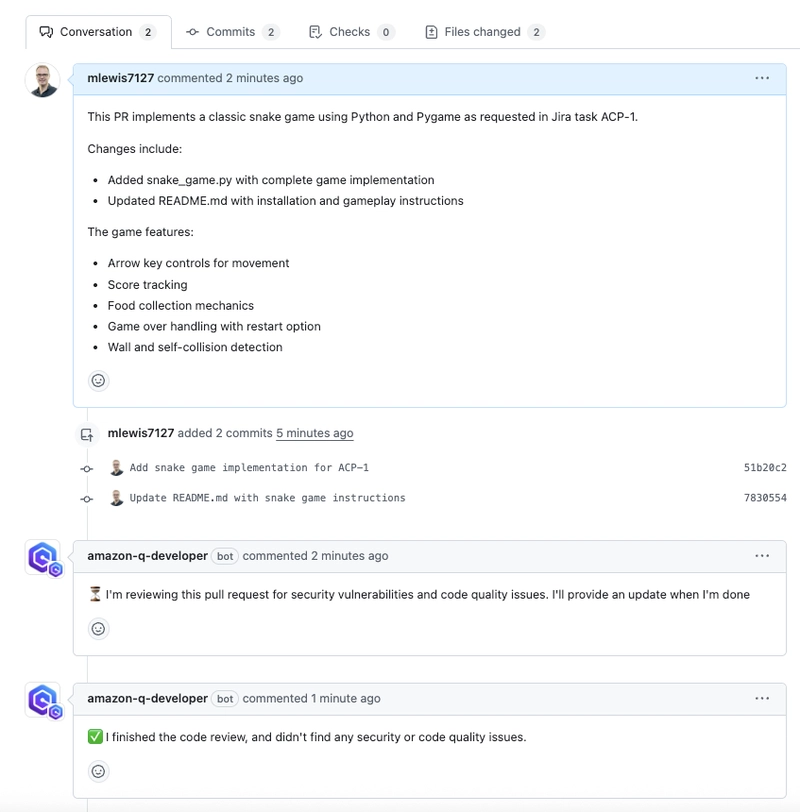Add reaction to the reviewing-in-progress bot comment

tap(98, 629)
